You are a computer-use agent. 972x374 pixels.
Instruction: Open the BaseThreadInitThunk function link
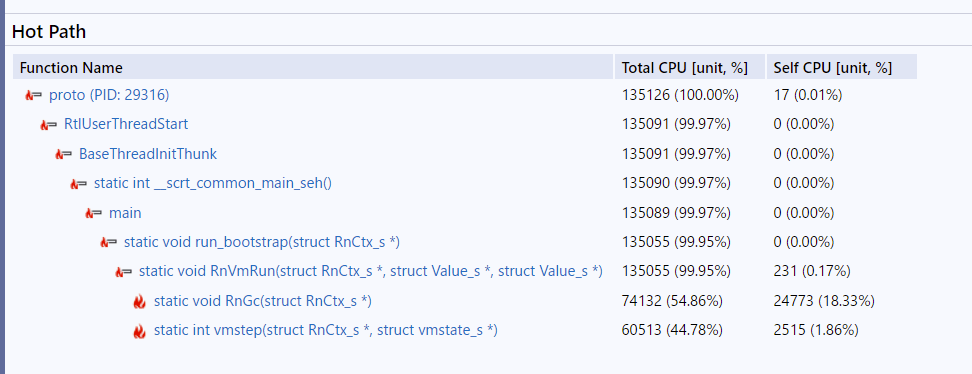pos(148,154)
